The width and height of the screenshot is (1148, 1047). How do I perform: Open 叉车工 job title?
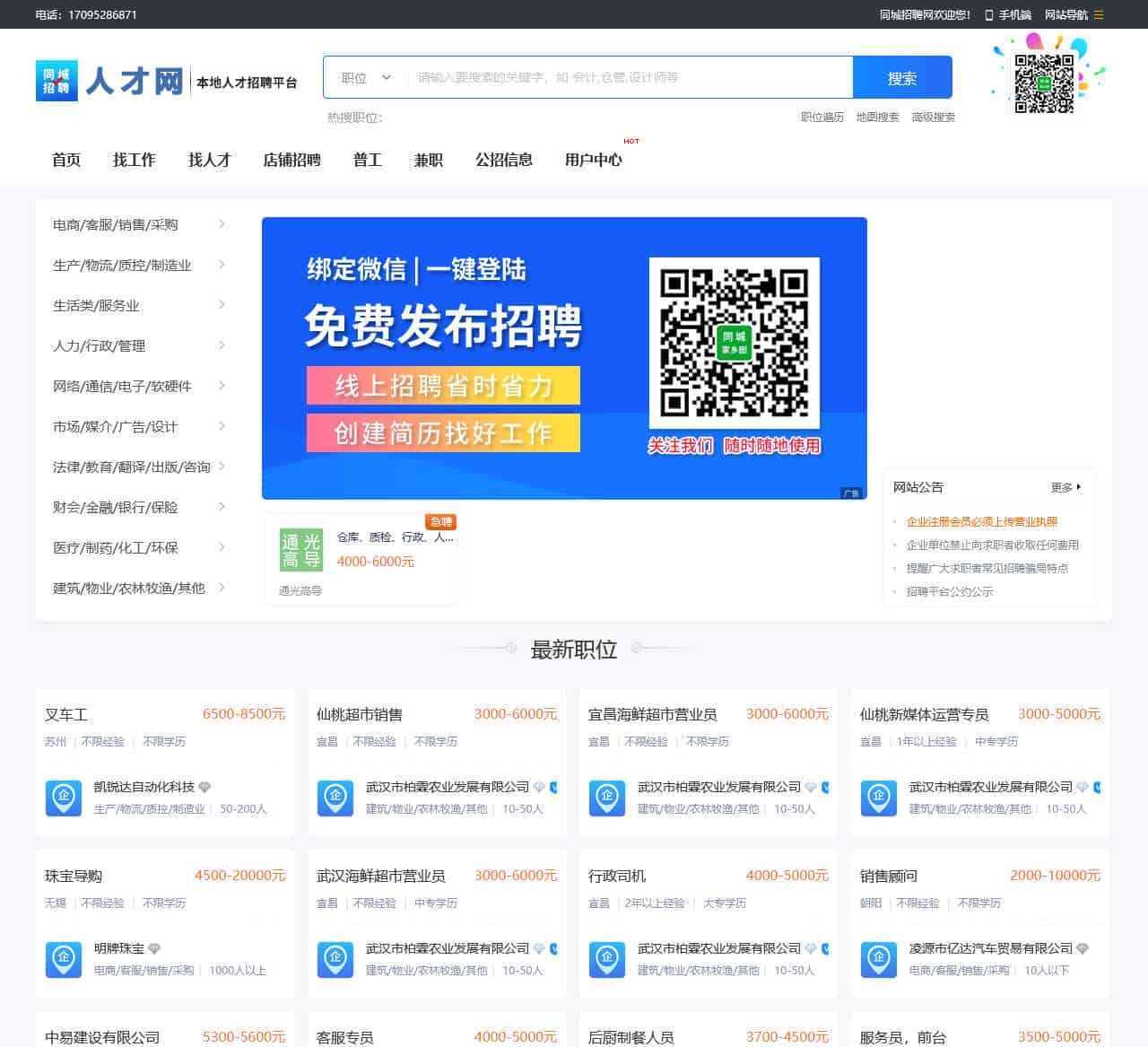point(66,714)
